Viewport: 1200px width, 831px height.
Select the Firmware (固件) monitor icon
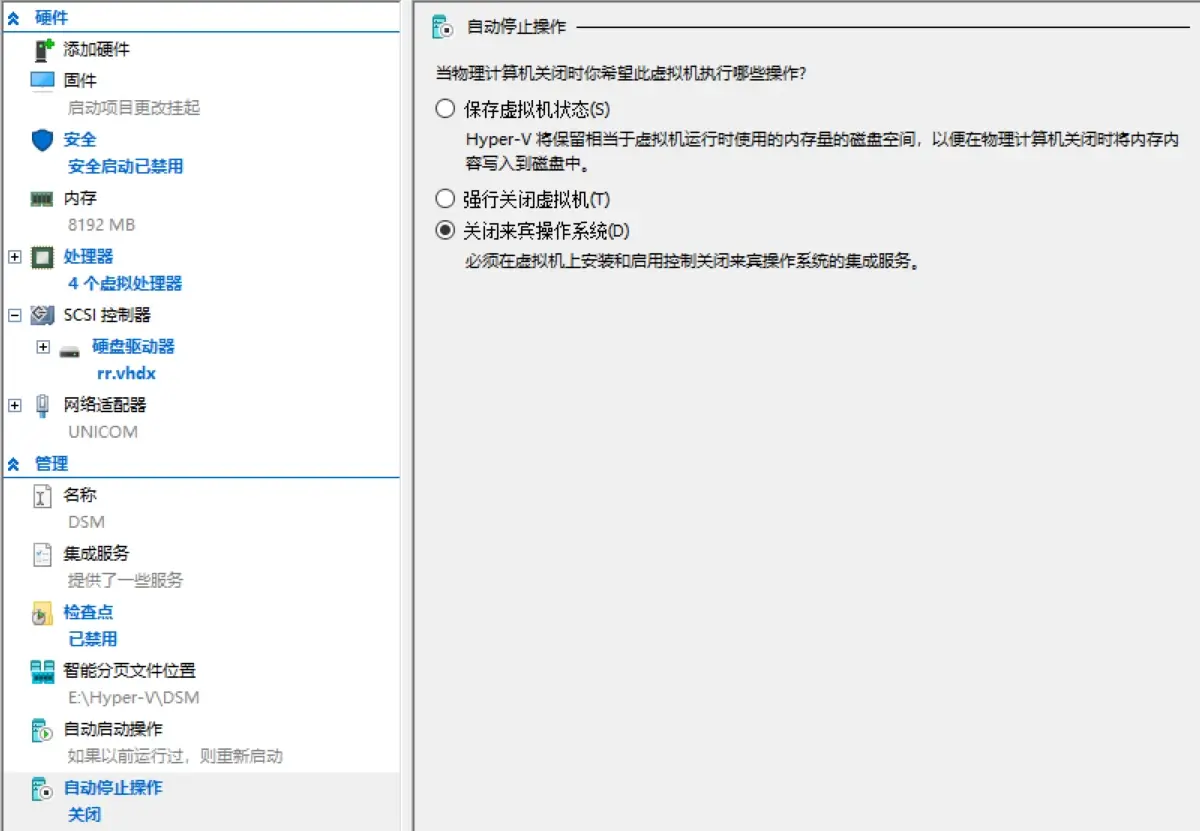42,81
